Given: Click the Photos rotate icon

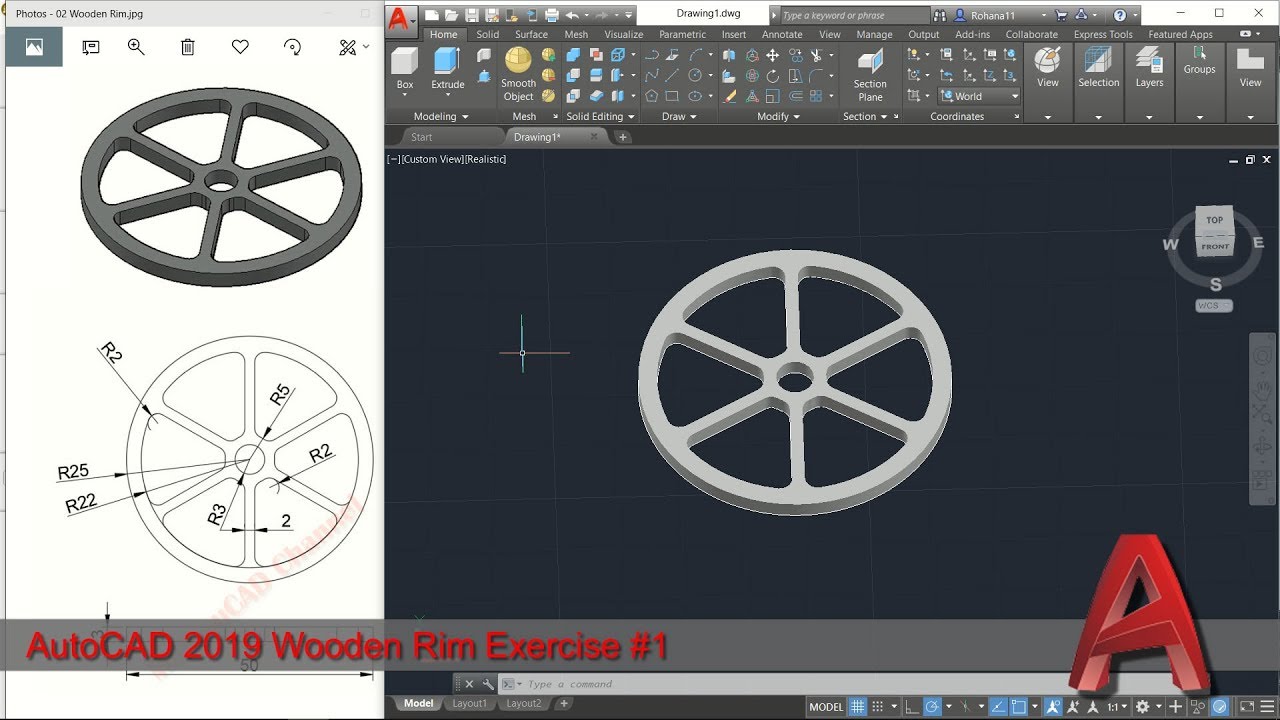Looking at the screenshot, I should click(x=293, y=47).
